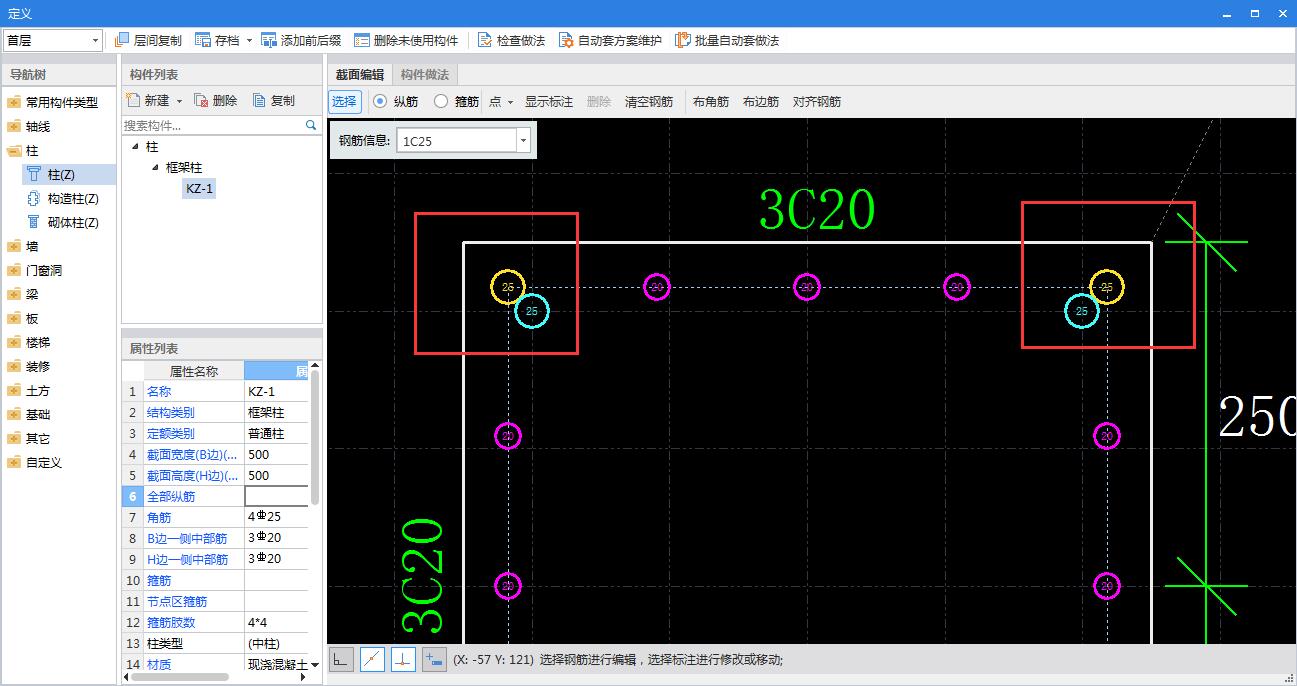Open the 基础 category in the navigation tree

[38, 414]
